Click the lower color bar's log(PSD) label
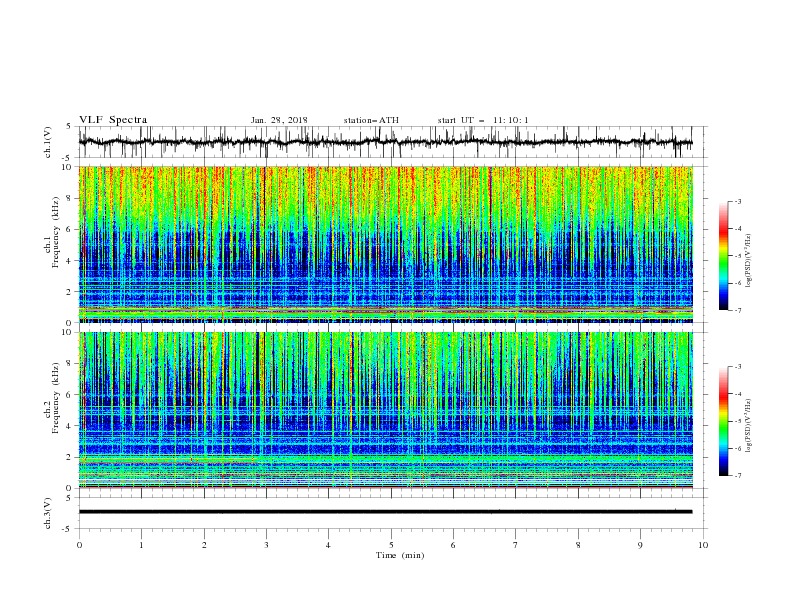Viewport: 792px width, 612px height. pyautogui.click(x=749, y=426)
